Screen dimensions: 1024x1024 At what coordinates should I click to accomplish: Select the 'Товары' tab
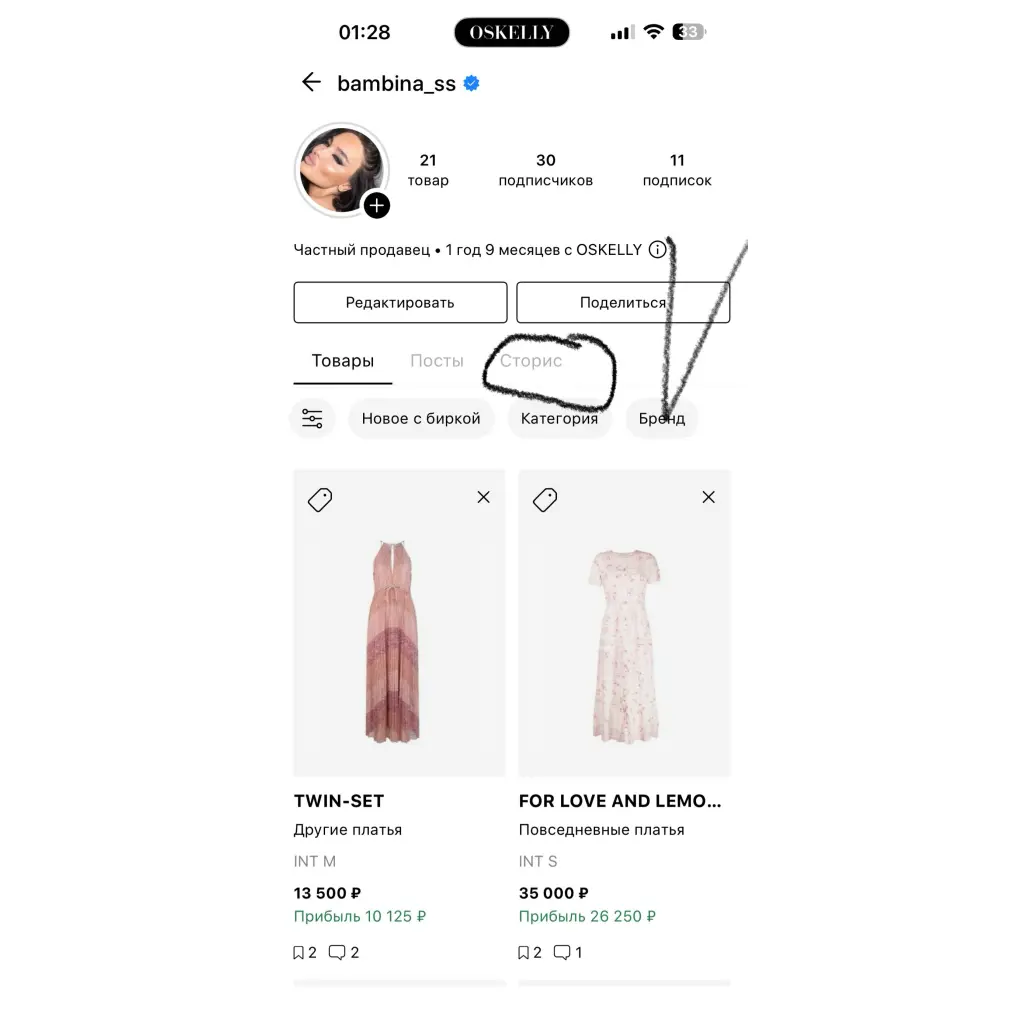click(343, 361)
